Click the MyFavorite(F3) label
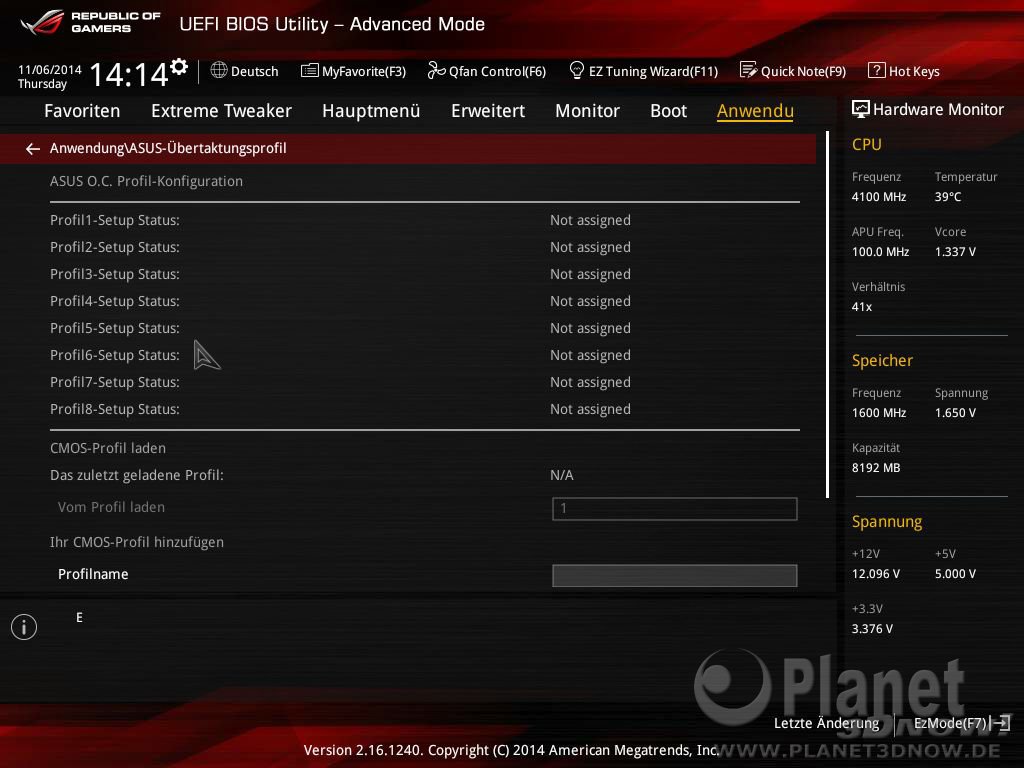The image size is (1024, 768). pos(364,71)
